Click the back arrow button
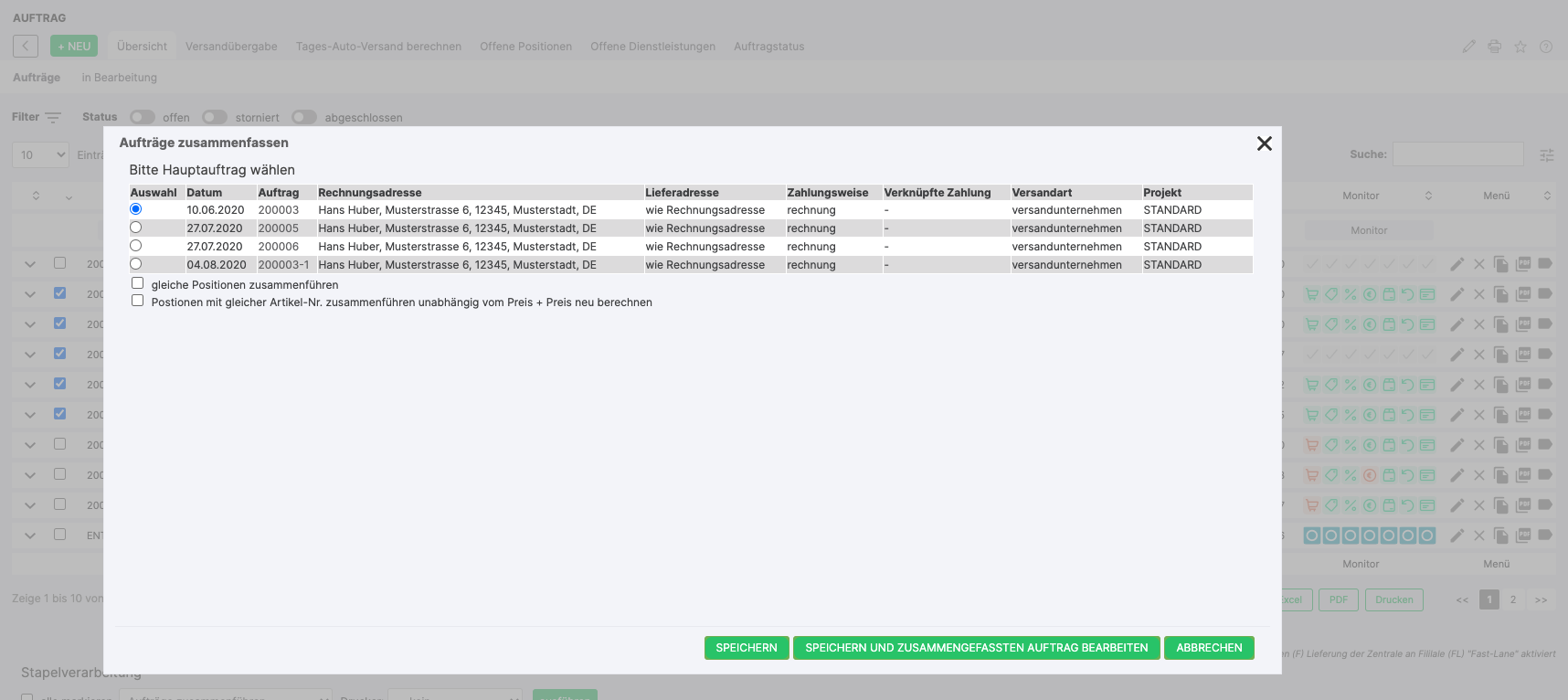This screenshot has height=700, width=1568. click(26, 46)
